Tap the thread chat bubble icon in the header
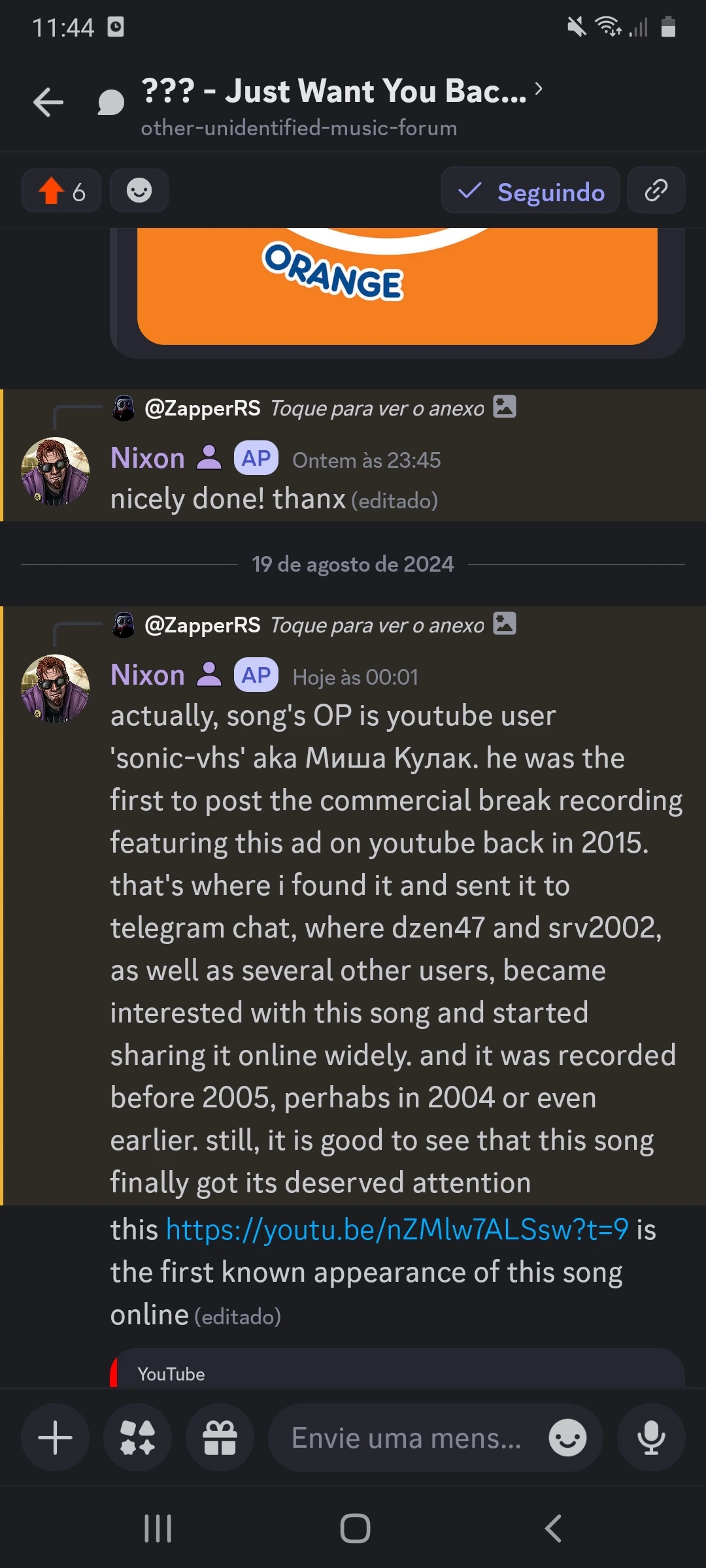Image resolution: width=706 pixels, height=1568 pixels. (x=110, y=101)
